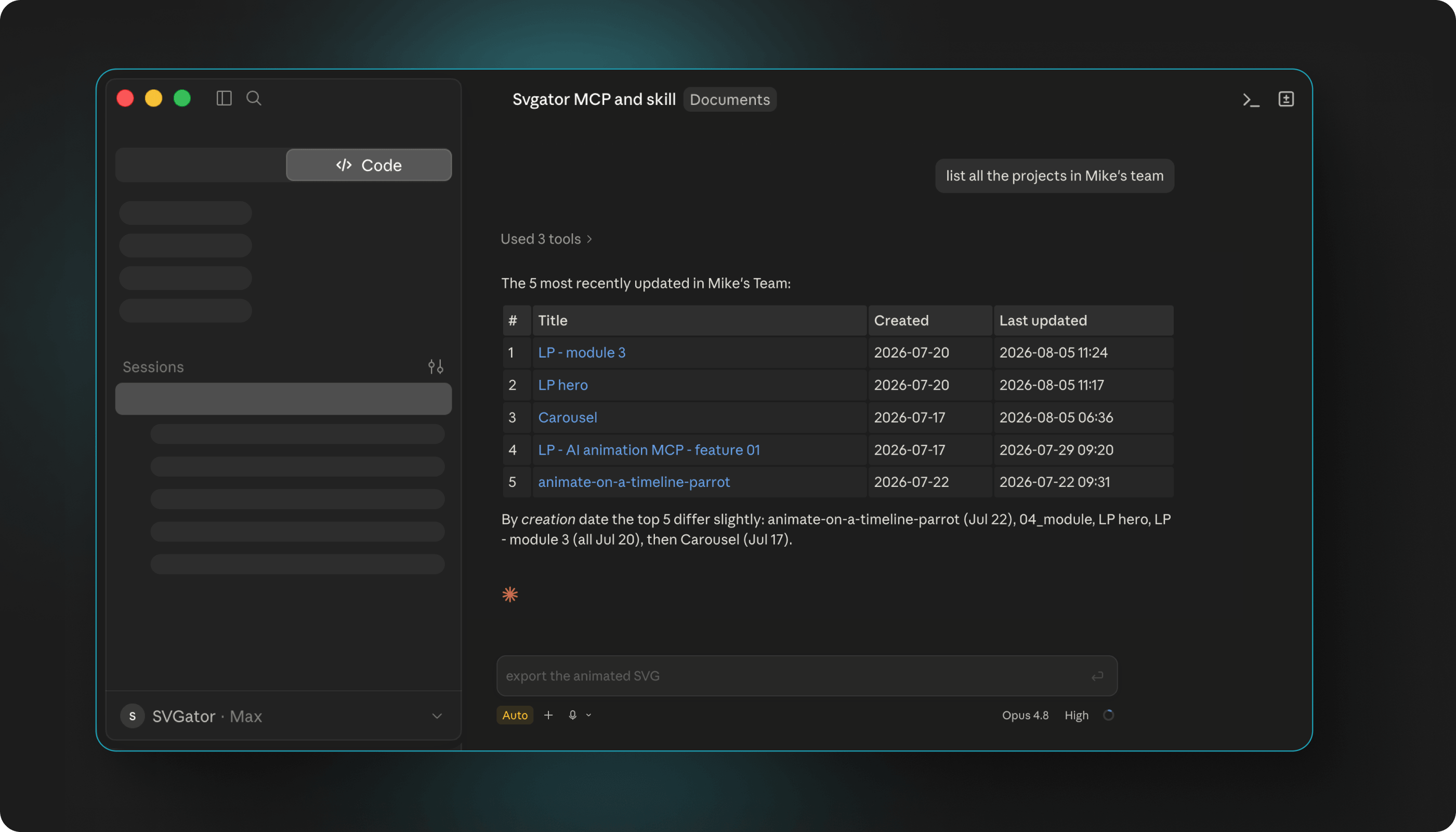Screen dimensions: 1456x832
Task: Click the S account avatar
Action: click(x=132, y=716)
